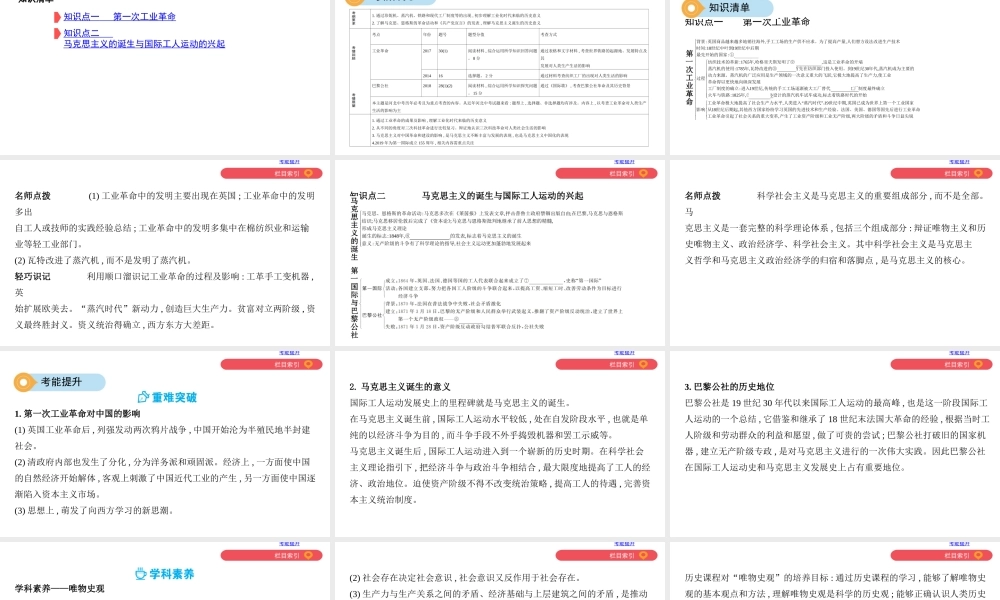Image resolution: width=1000 pixels, height=600 pixels.
Task: Click the 重难突破 heading icon
Action: pos(143,397)
